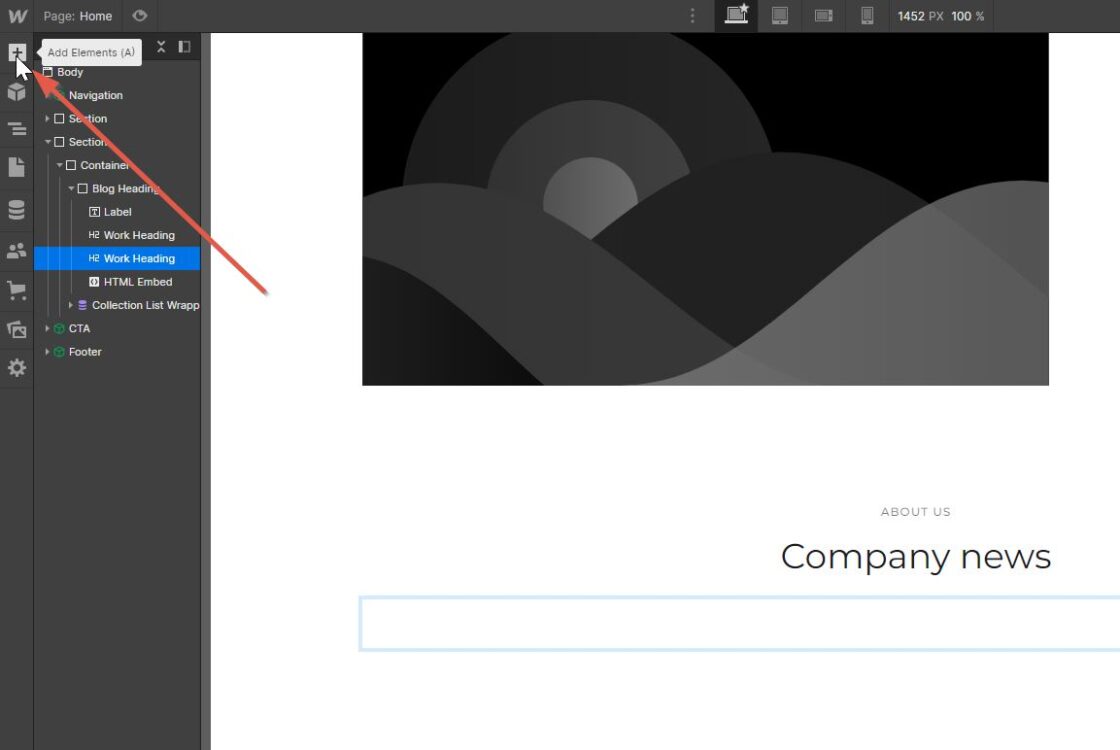Collapse all Navigator items

[161, 46]
